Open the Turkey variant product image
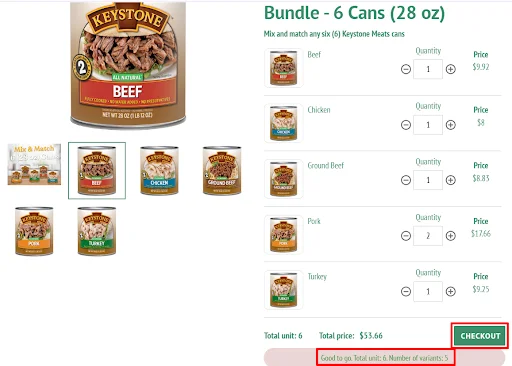Viewport: 512px width, 366px height. click(x=284, y=290)
